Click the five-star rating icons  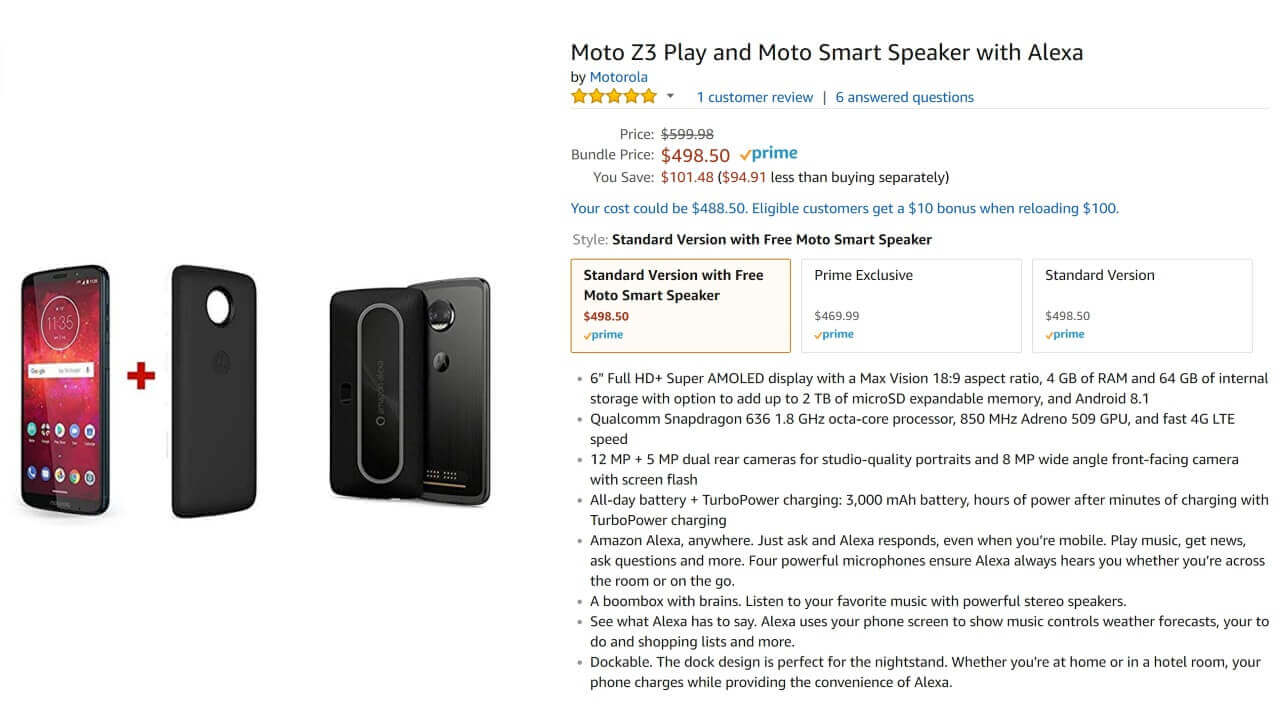click(x=613, y=97)
